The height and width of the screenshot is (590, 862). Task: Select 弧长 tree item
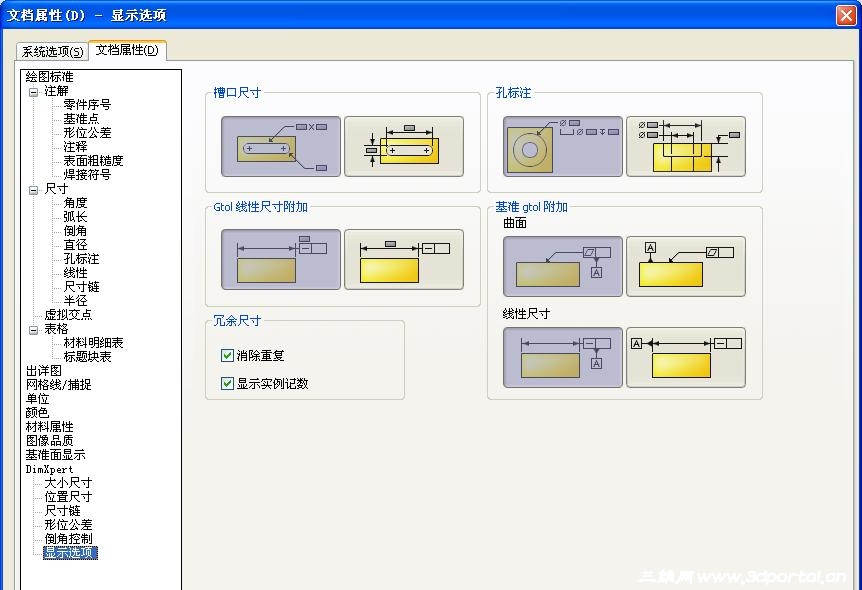tap(75, 217)
